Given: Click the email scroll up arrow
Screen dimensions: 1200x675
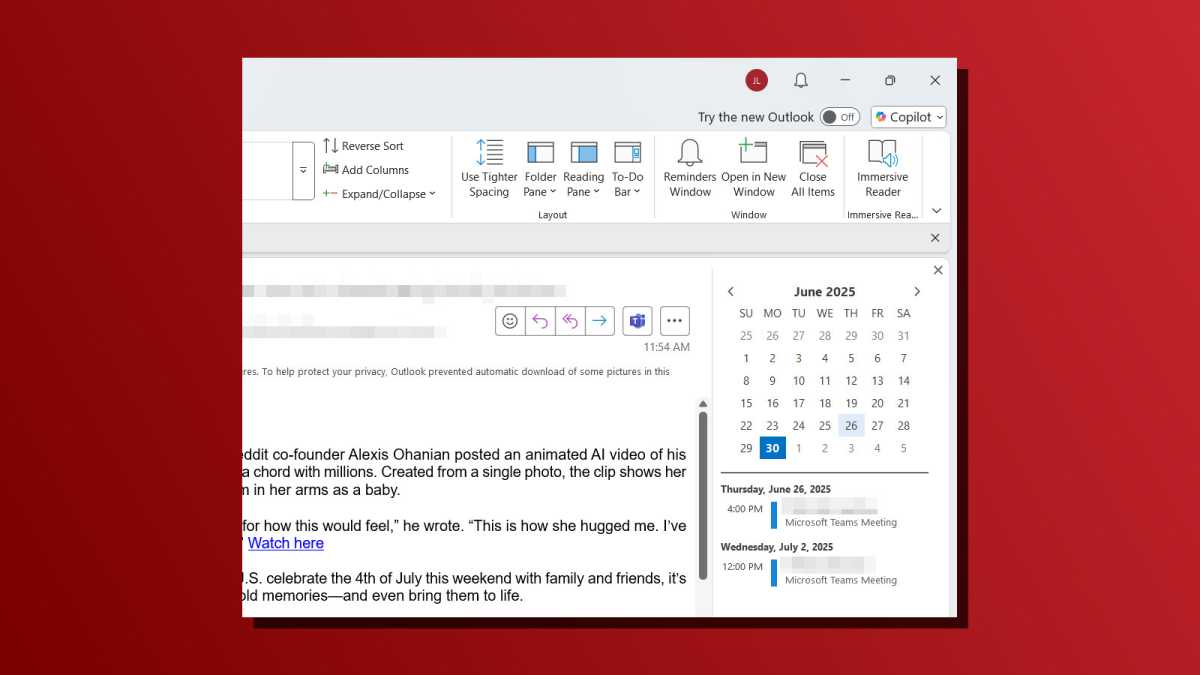Looking at the screenshot, I should coord(703,403).
